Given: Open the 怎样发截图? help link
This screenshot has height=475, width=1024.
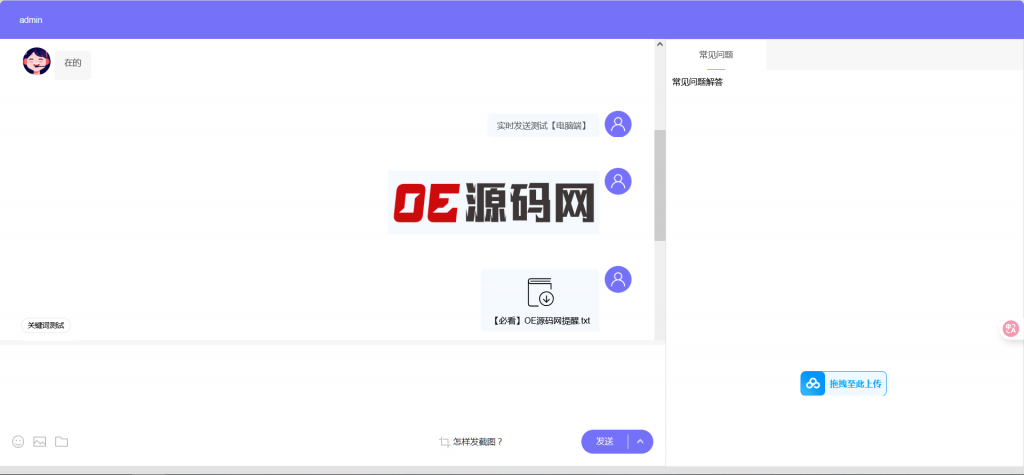Looking at the screenshot, I should click(x=478, y=442).
